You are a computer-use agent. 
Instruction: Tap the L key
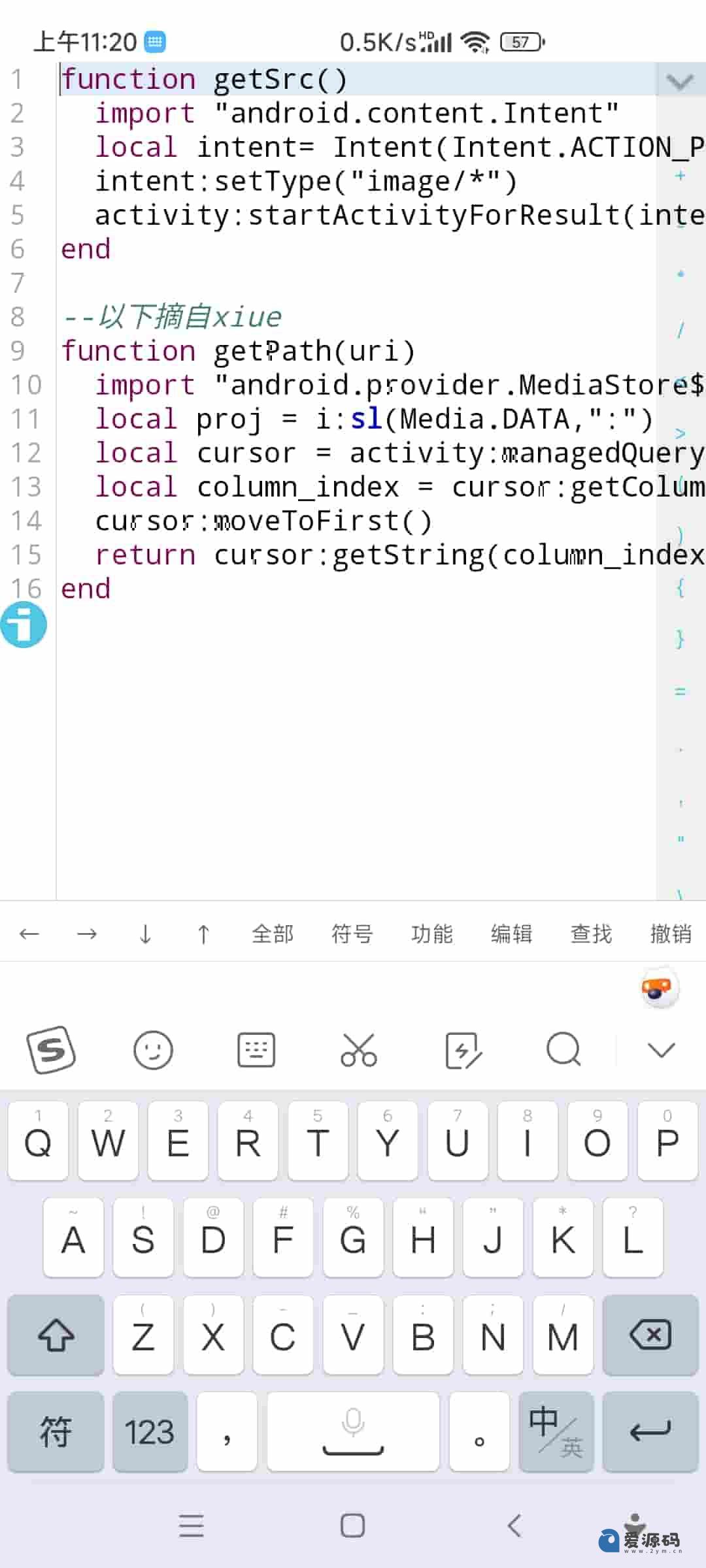tap(633, 1238)
